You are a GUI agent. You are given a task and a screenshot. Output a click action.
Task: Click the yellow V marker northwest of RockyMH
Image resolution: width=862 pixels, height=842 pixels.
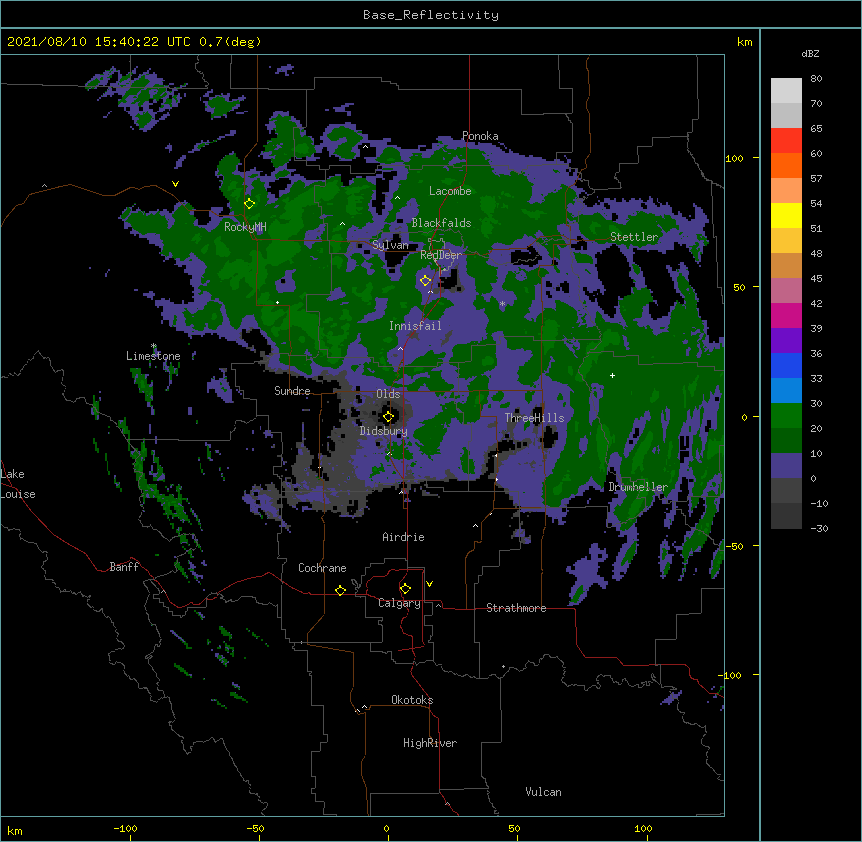175,184
